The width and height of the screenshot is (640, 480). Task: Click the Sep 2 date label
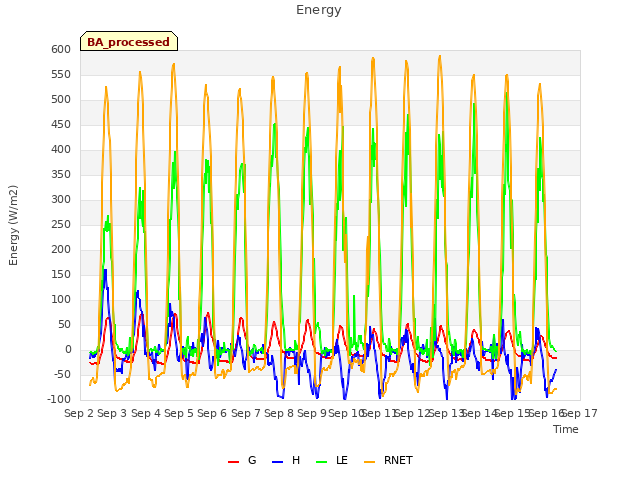click(x=79, y=413)
